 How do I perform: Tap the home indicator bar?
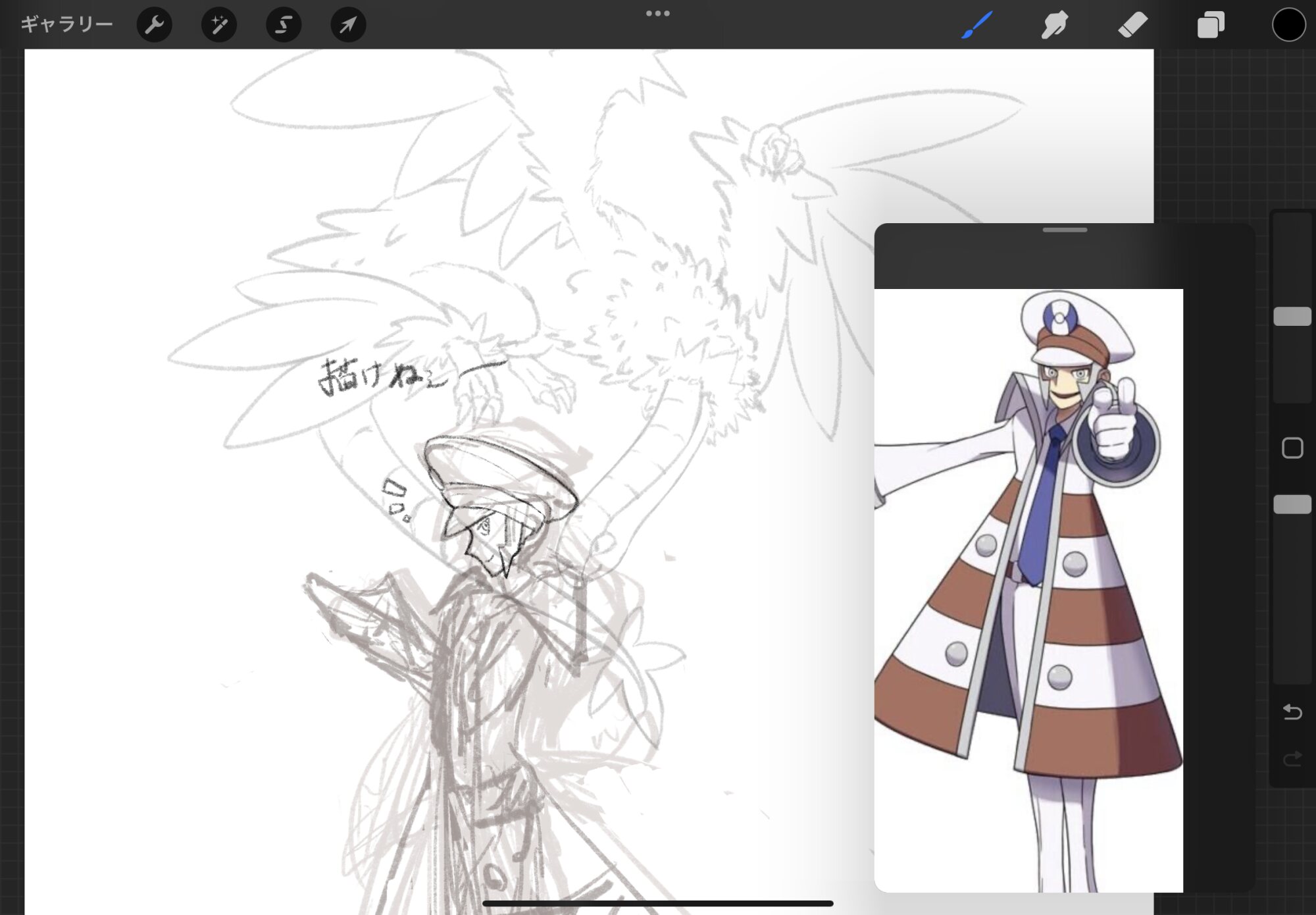point(657,904)
